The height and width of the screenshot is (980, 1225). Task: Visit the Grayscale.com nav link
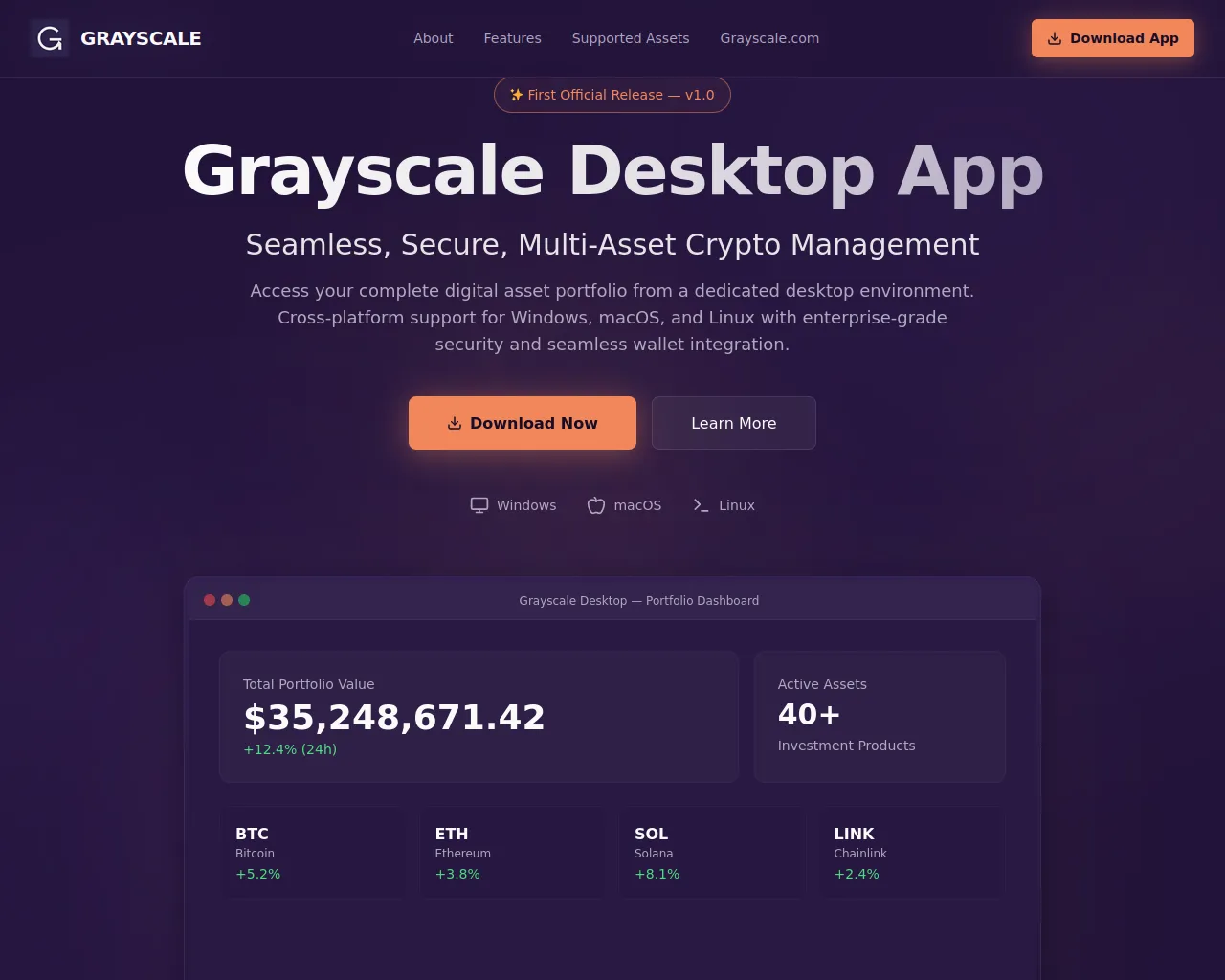(769, 38)
